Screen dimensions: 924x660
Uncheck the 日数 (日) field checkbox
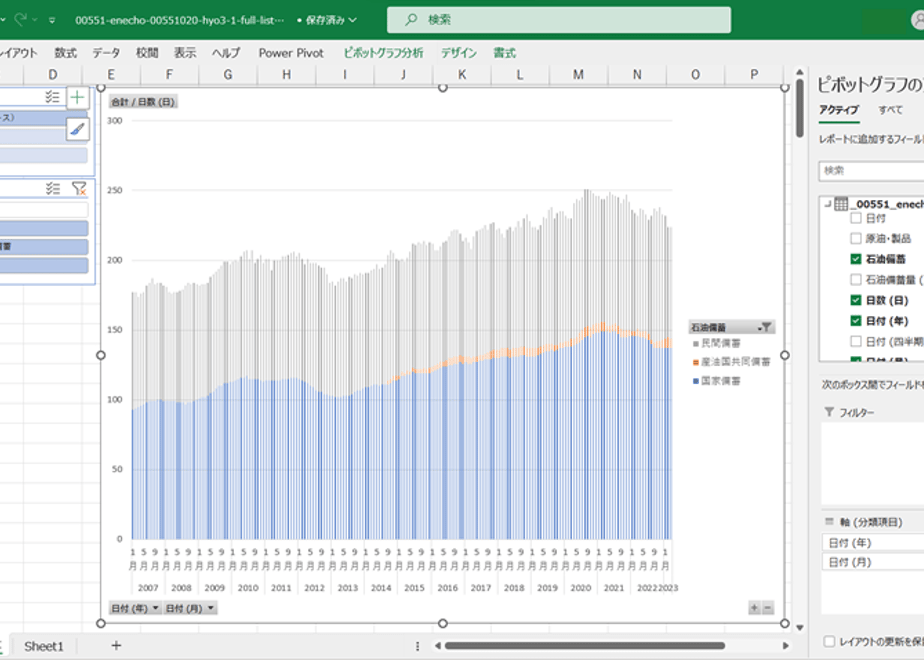tap(856, 300)
